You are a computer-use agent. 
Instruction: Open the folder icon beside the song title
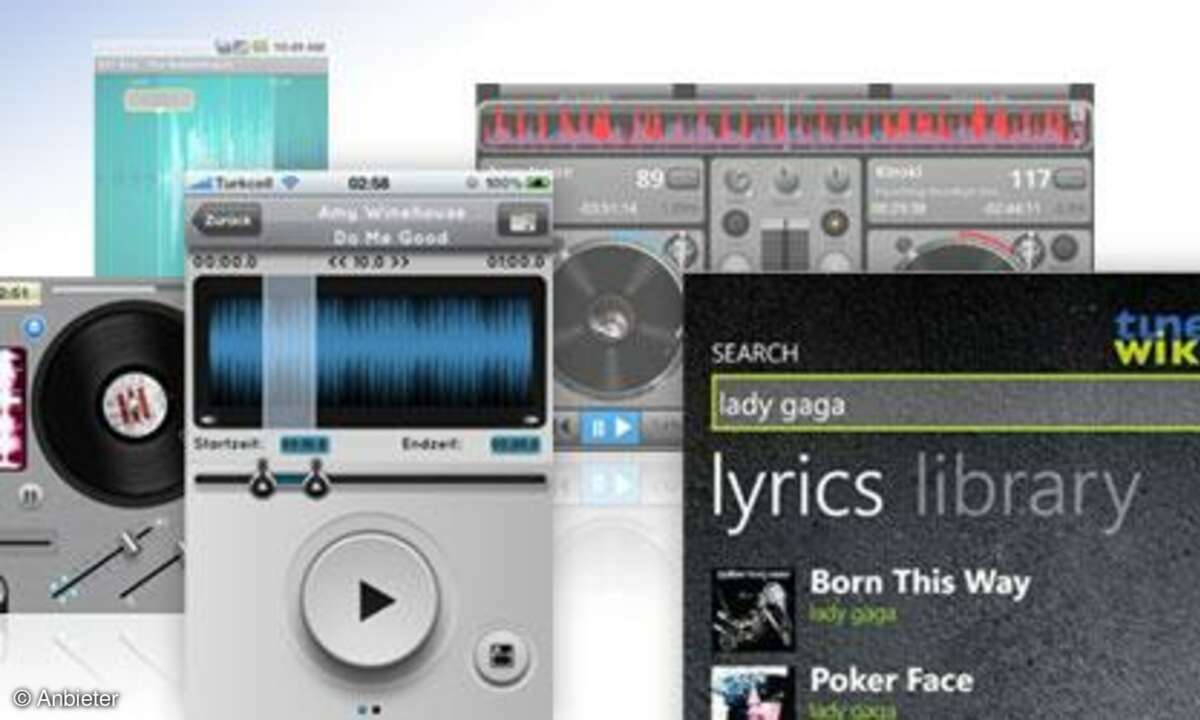523,221
